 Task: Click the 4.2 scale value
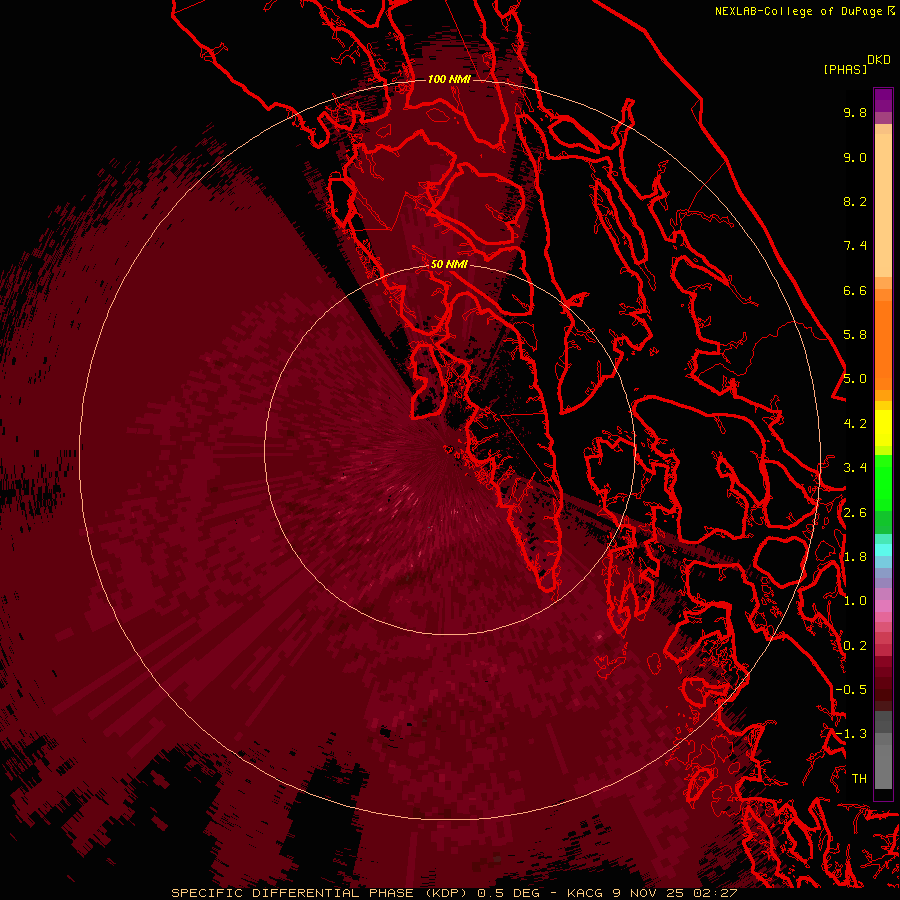[x=855, y=424]
